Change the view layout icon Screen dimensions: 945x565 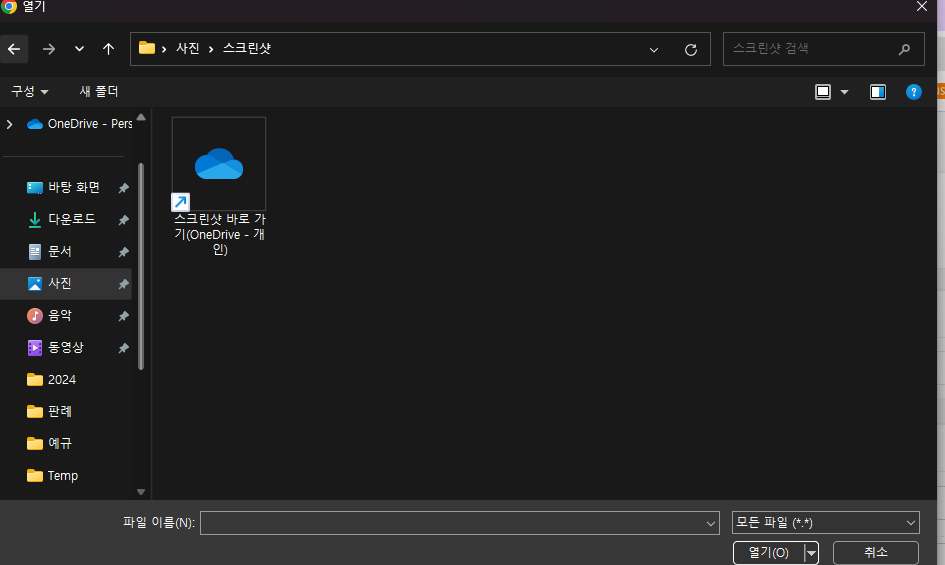click(823, 92)
